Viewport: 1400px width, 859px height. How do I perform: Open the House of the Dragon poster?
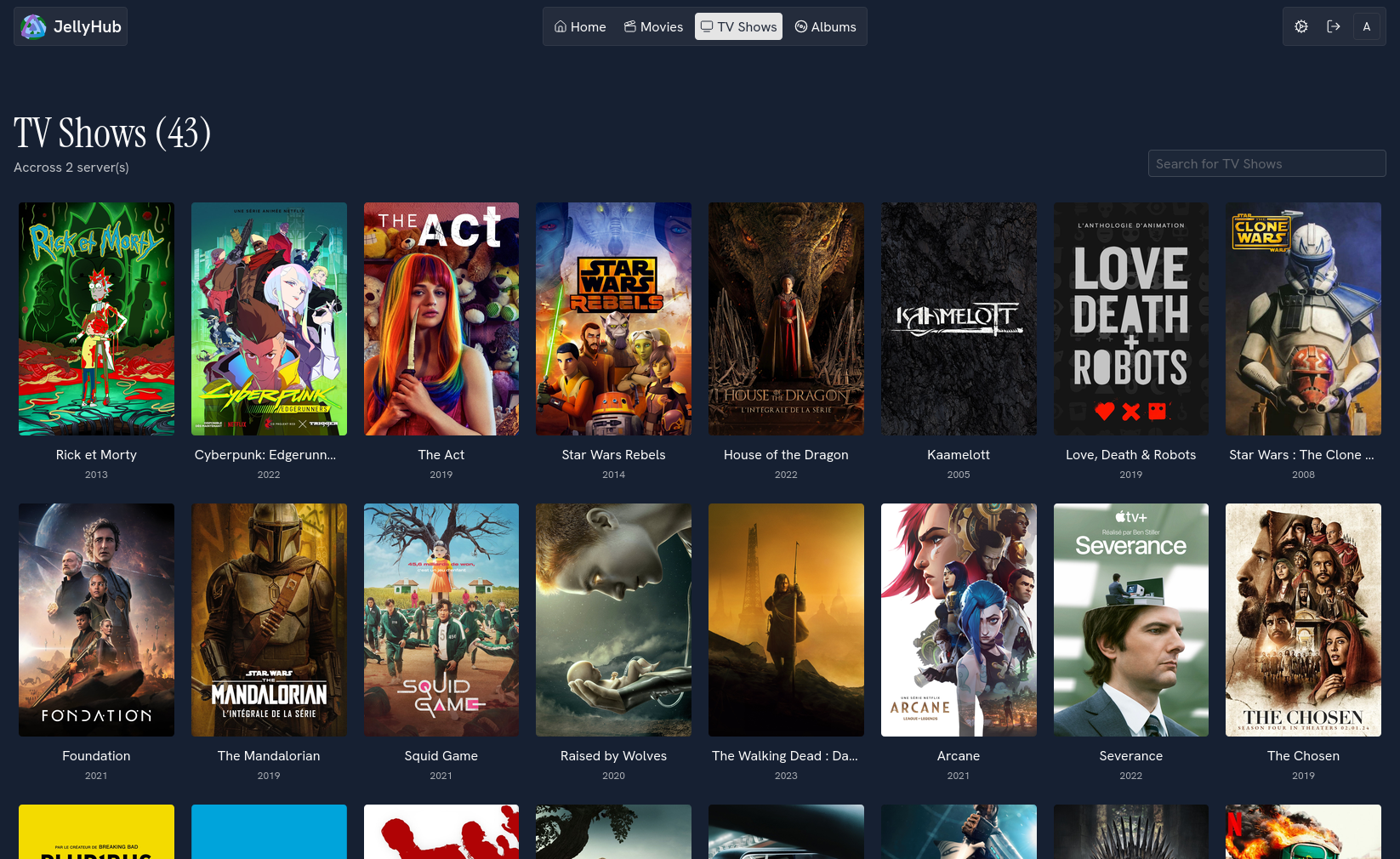click(x=786, y=319)
